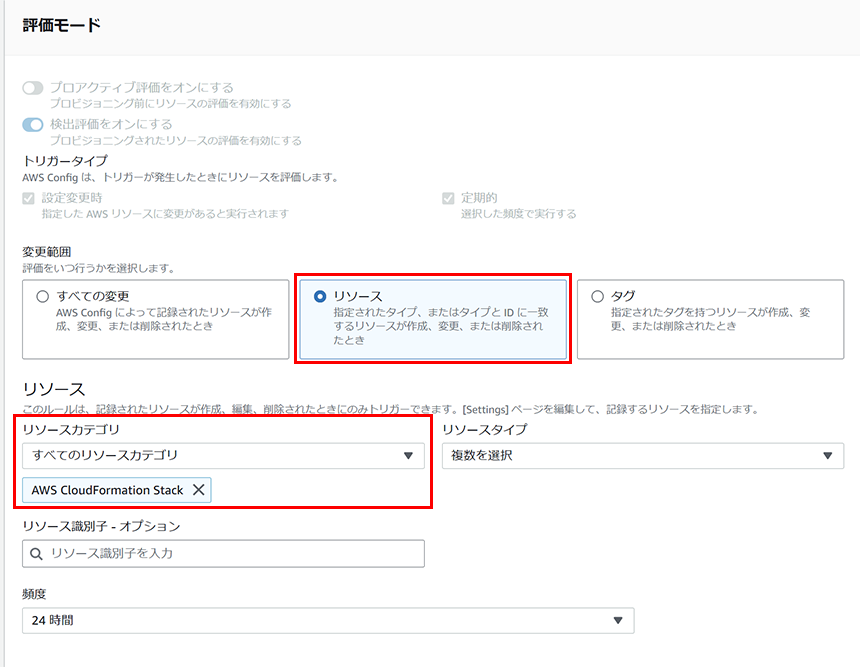
Task: Click the プロビジョニング前にリソースの評価 description text
Action: click(x=171, y=104)
